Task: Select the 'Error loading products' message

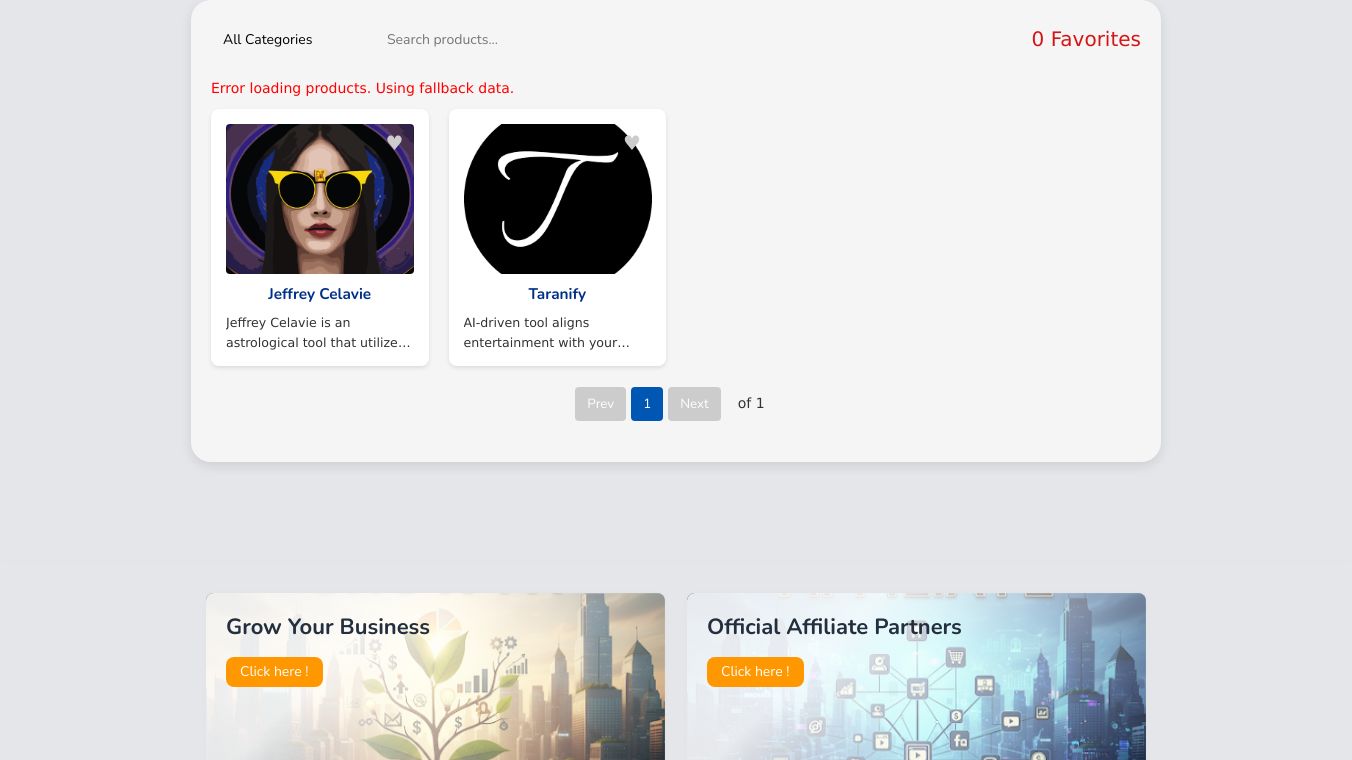Action: tap(362, 88)
